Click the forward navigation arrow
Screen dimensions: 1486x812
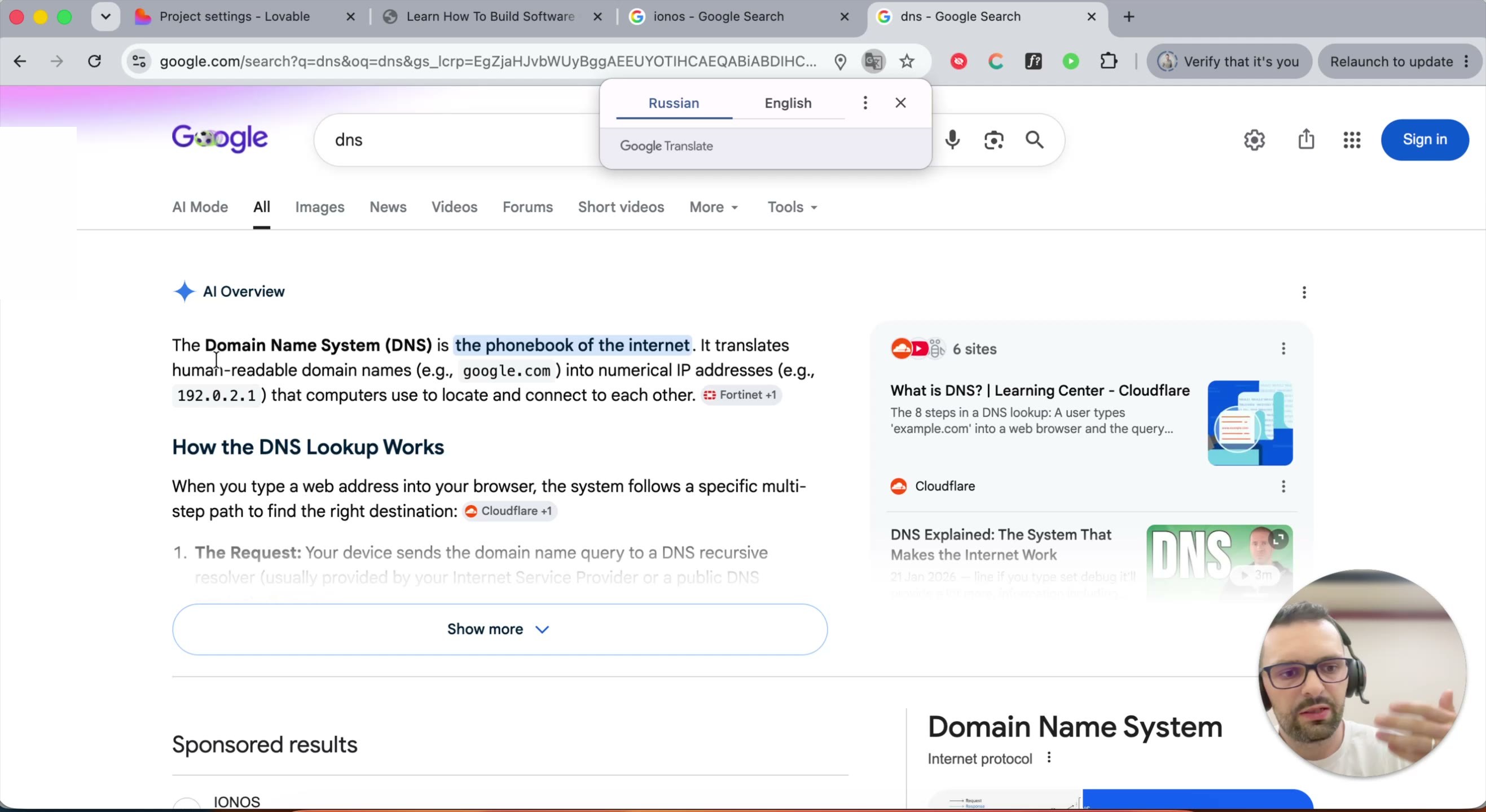56,61
